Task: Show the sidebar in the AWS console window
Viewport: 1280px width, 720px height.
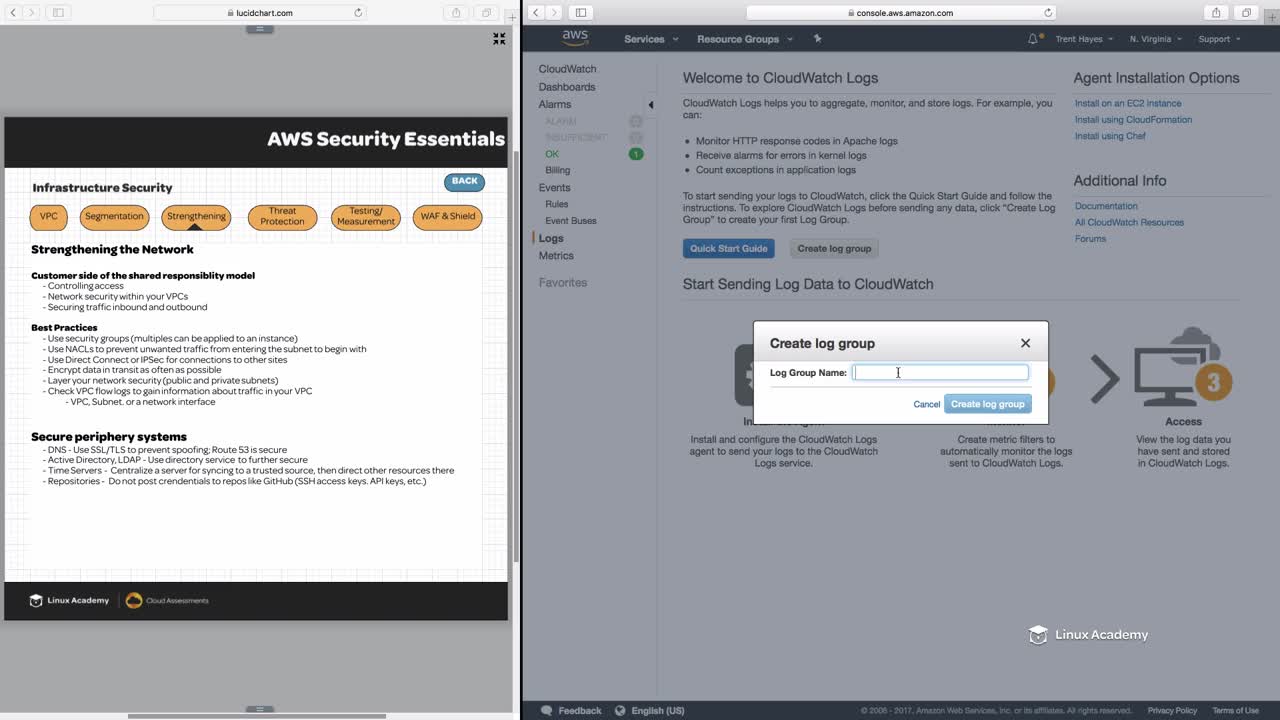Action: 581,13
